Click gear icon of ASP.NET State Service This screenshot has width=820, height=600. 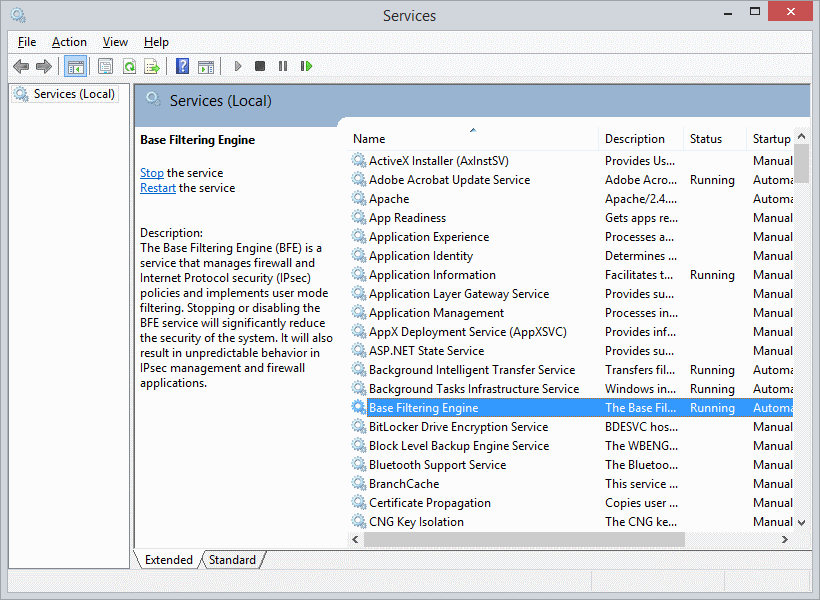[358, 350]
